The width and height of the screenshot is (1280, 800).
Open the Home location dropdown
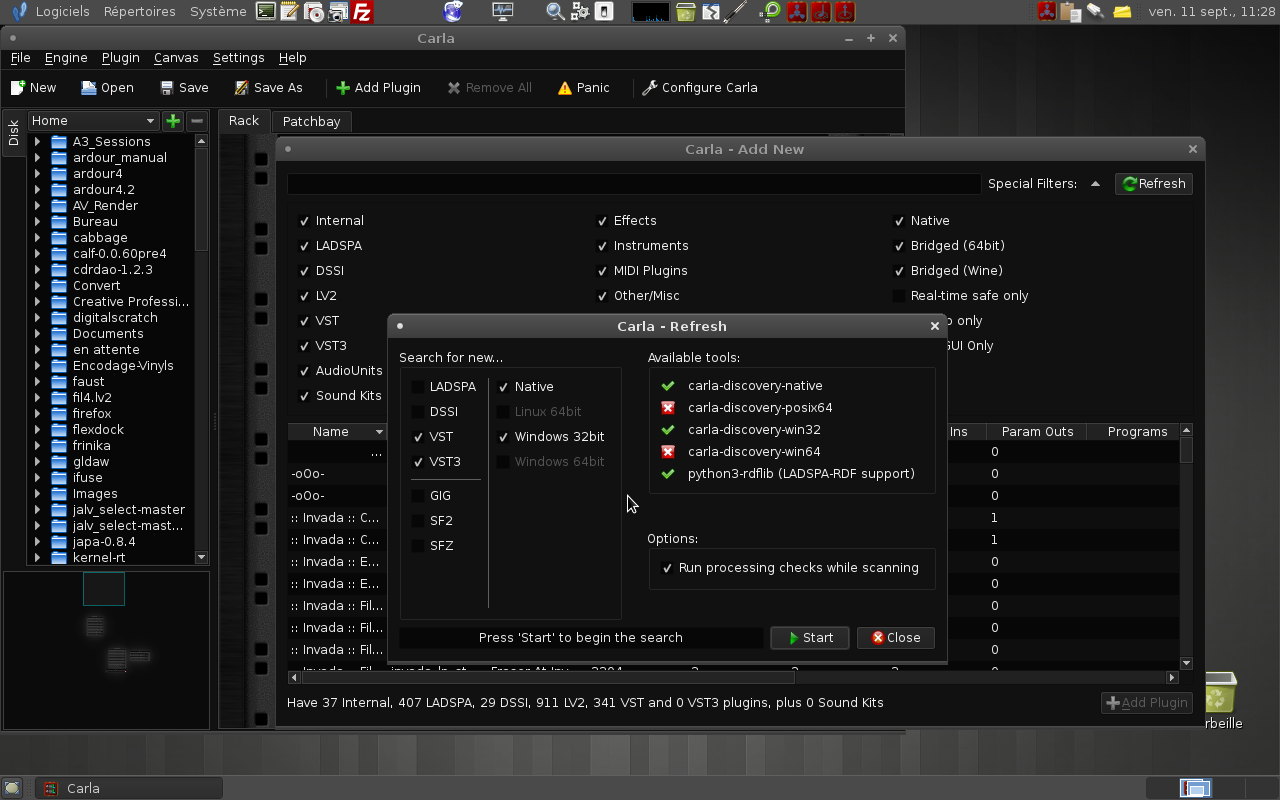point(93,121)
